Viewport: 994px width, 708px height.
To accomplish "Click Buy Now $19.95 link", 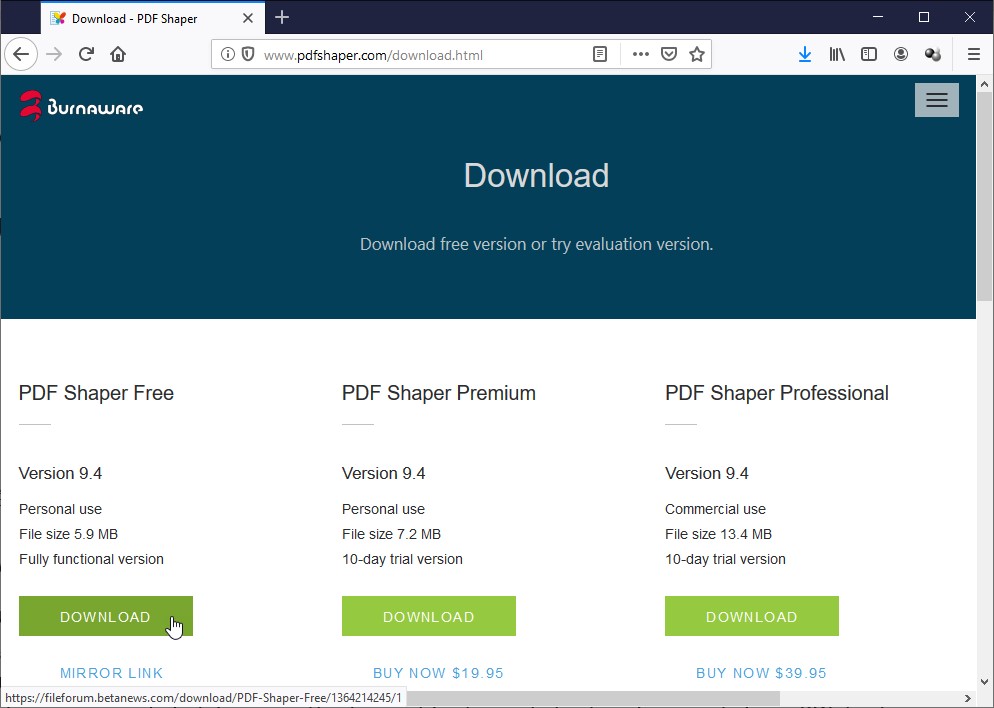I will tap(438, 673).
